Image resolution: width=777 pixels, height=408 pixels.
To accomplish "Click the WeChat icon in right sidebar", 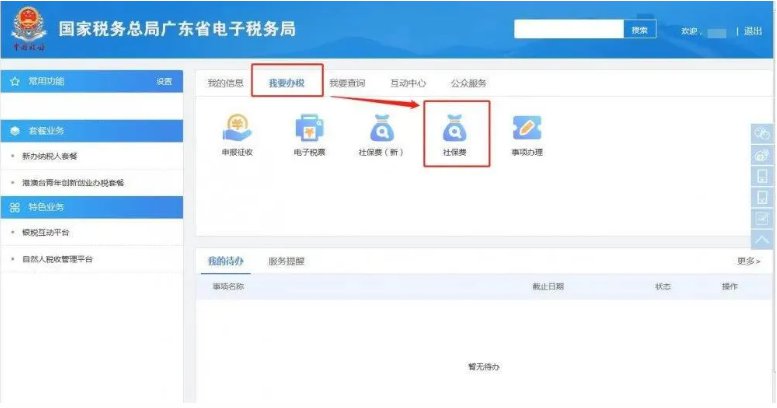I will tap(762, 134).
